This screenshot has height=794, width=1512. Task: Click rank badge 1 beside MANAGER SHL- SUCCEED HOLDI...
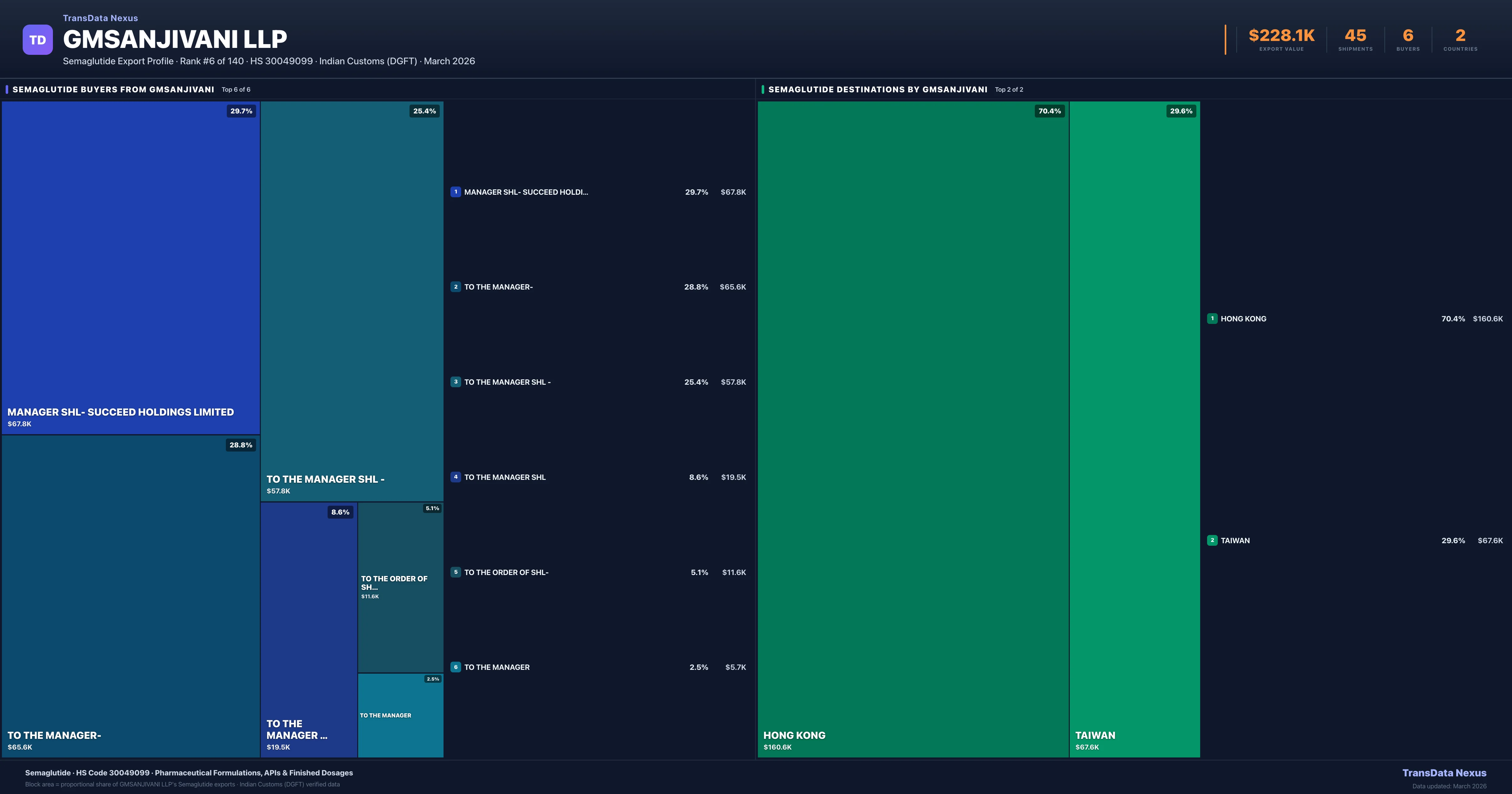click(x=455, y=192)
